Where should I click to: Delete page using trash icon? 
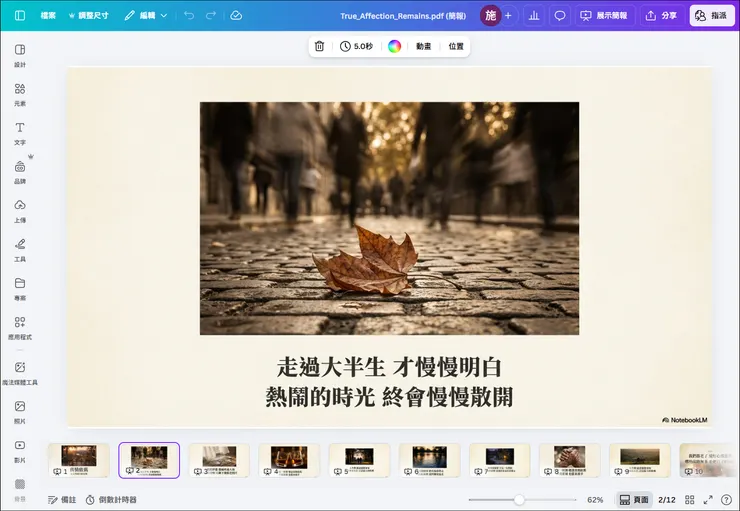click(x=320, y=46)
